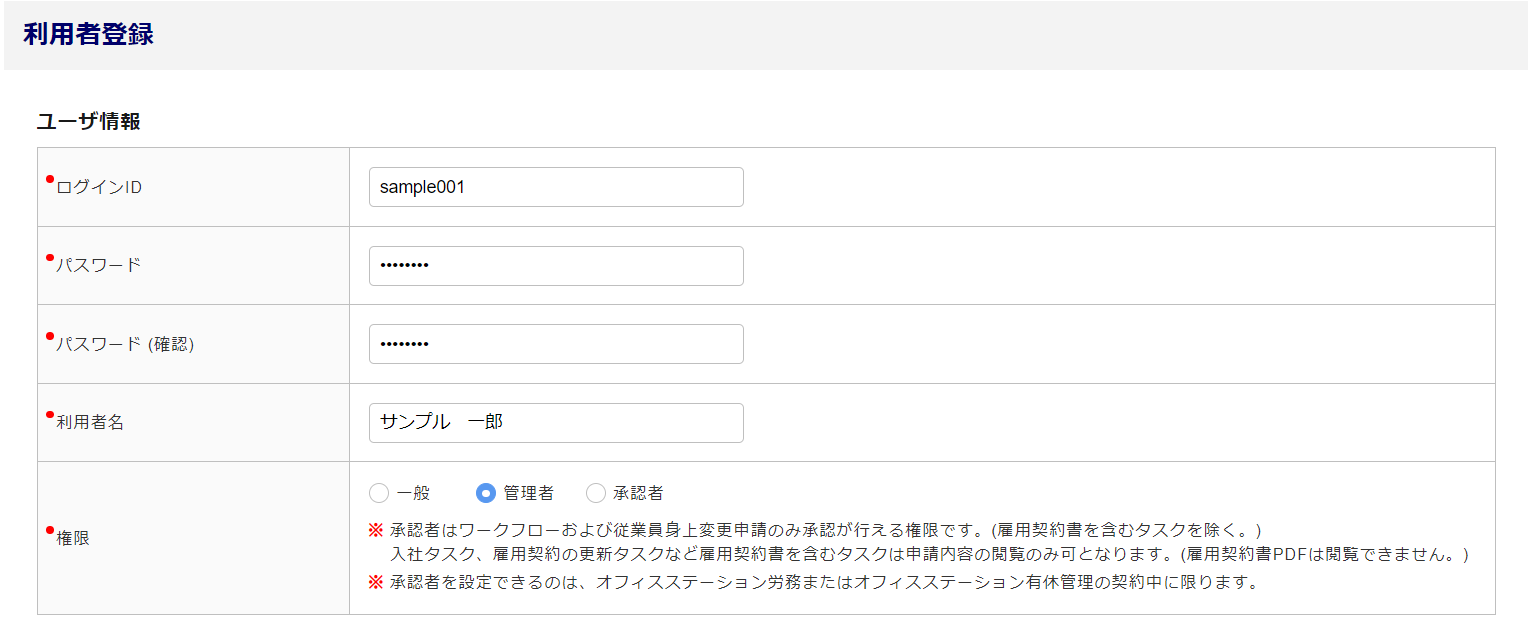Screen dimensions: 1528x631
Task: Focus the パスワード input field
Action: (556, 266)
